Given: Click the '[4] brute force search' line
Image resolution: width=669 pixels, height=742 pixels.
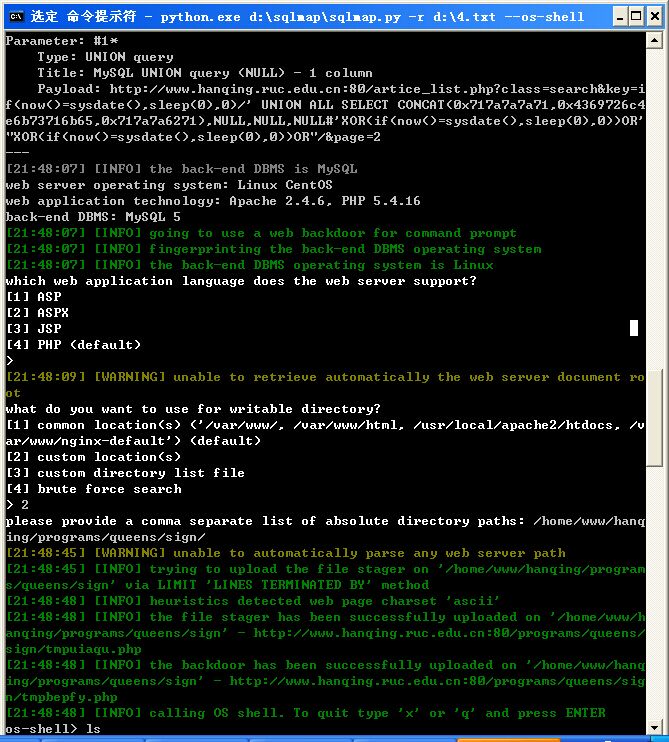Looking at the screenshot, I should pos(94,489).
